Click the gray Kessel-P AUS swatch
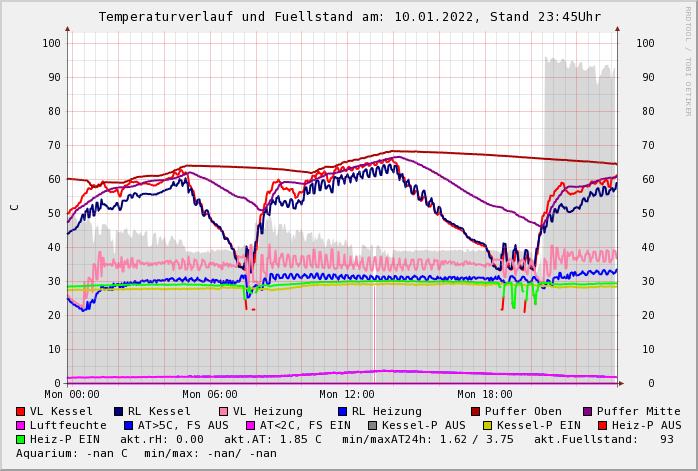 373,425
